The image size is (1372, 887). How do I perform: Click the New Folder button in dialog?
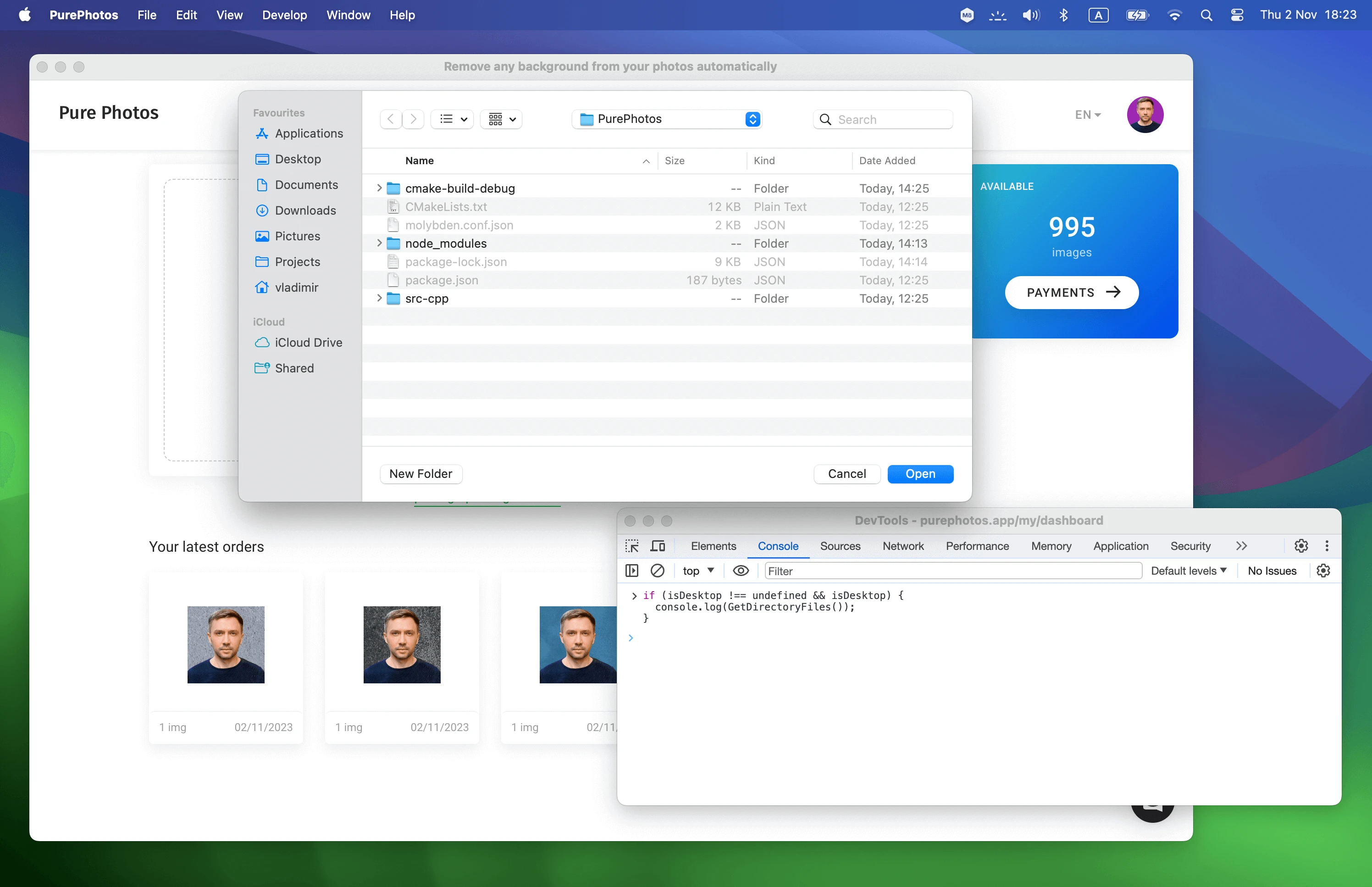coord(421,473)
